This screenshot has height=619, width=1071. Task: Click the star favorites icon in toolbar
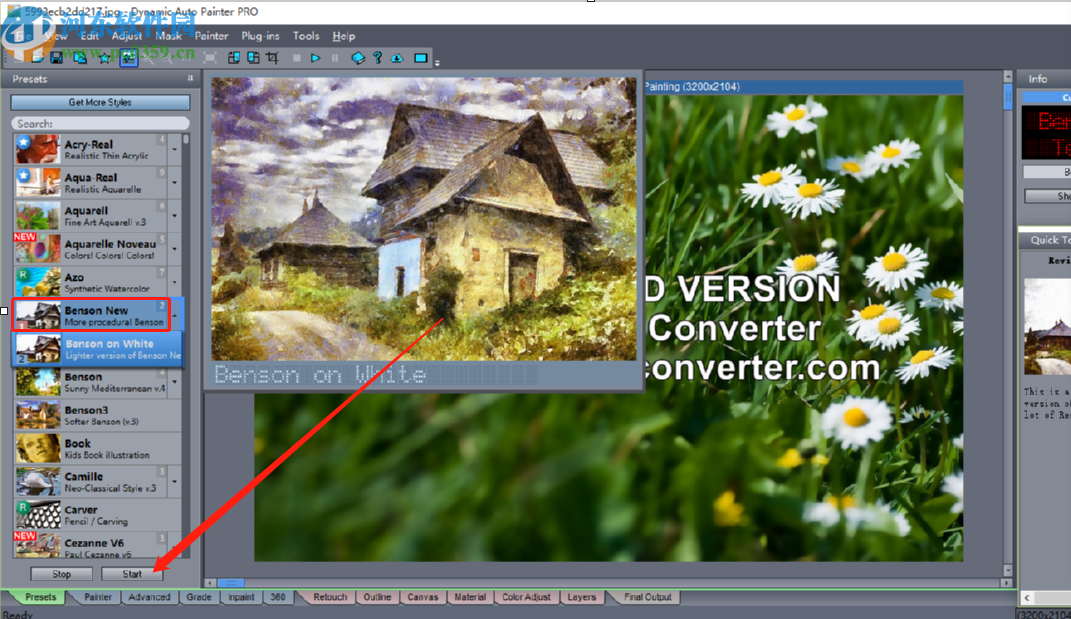(x=103, y=58)
